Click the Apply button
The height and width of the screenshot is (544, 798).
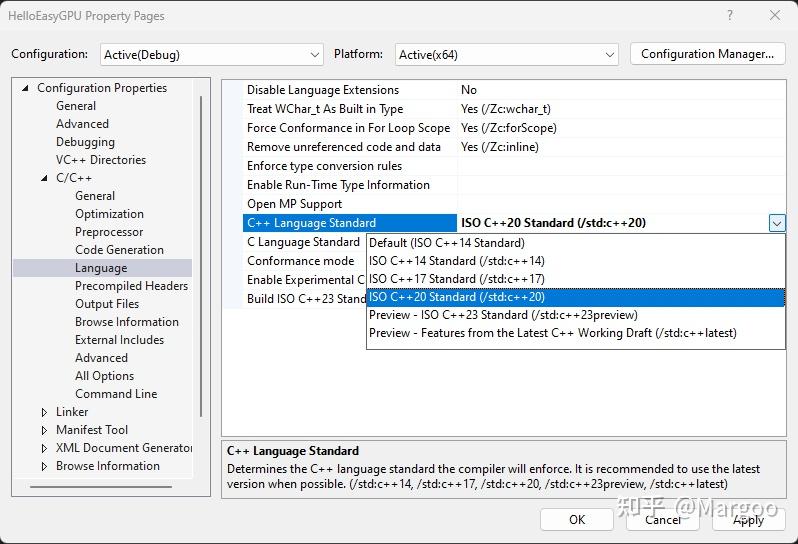[749, 520]
